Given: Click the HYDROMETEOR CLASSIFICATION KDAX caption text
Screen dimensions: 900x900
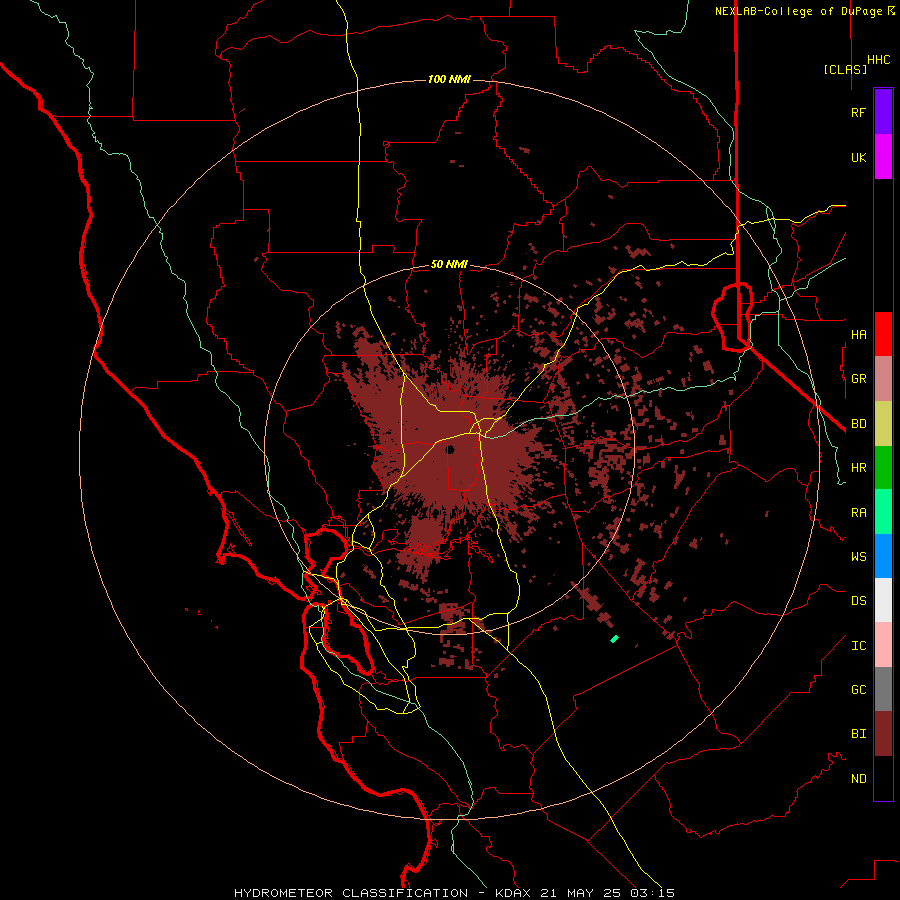Looking at the screenshot, I should (454, 893).
